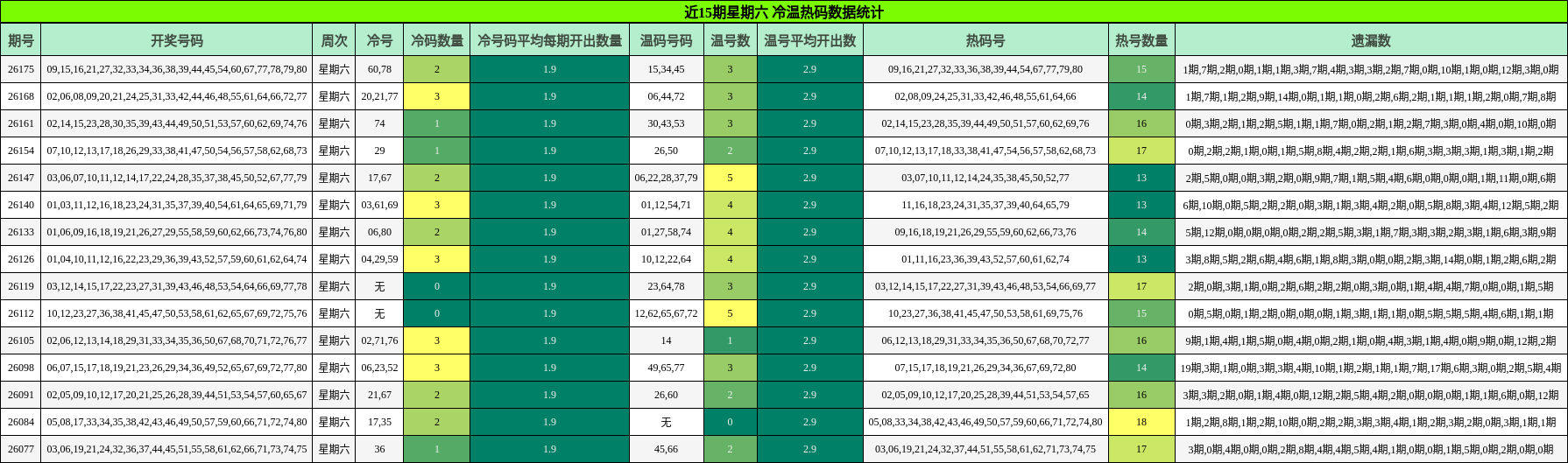Viewport: 1568px width, 463px height.
Task: Click the 开奖号码 column header
Action: click(177, 40)
